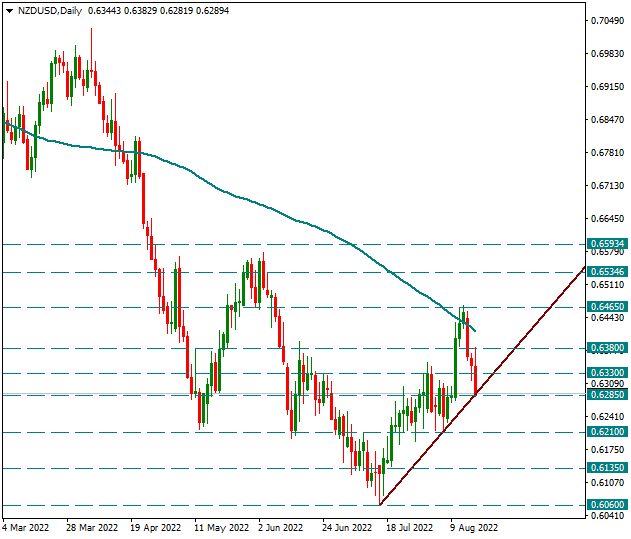Open the chart menu triangle beside NZDUSD
The width and height of the screenshot is (631, 539).
click(x=9, y=11)
